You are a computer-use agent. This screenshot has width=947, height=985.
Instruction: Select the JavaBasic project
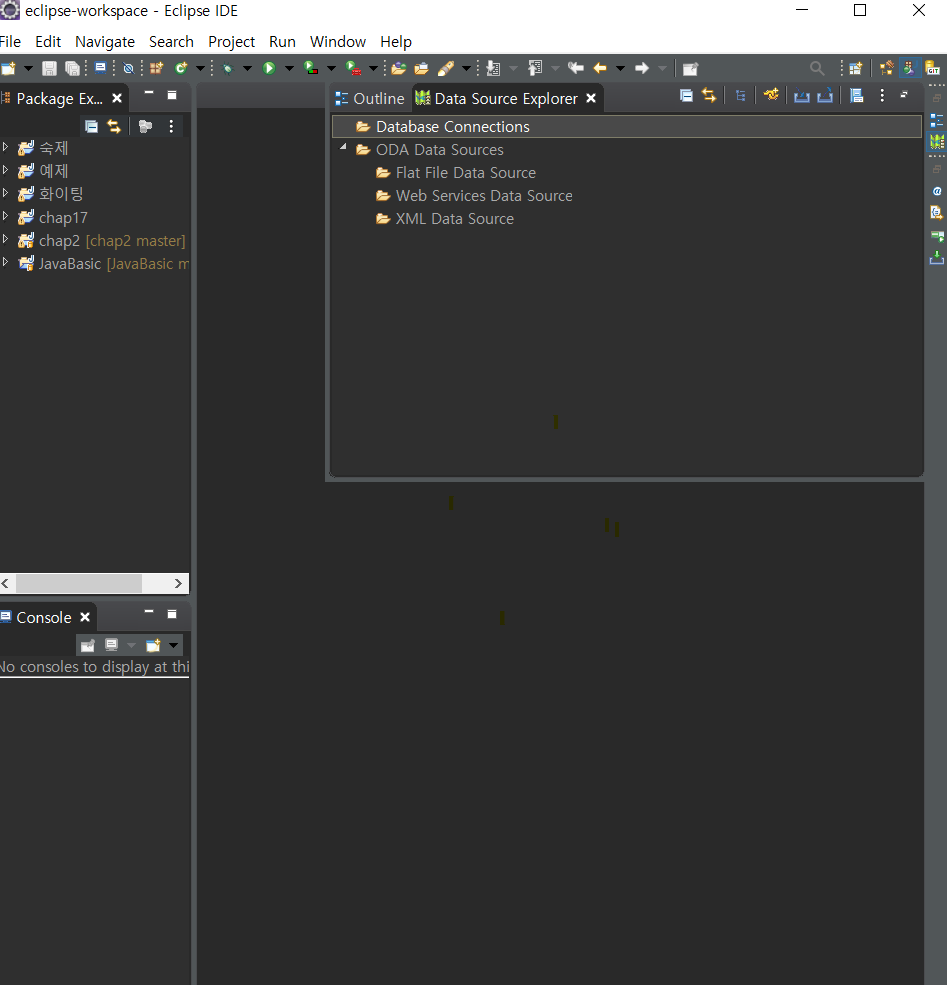click(104, 264)
